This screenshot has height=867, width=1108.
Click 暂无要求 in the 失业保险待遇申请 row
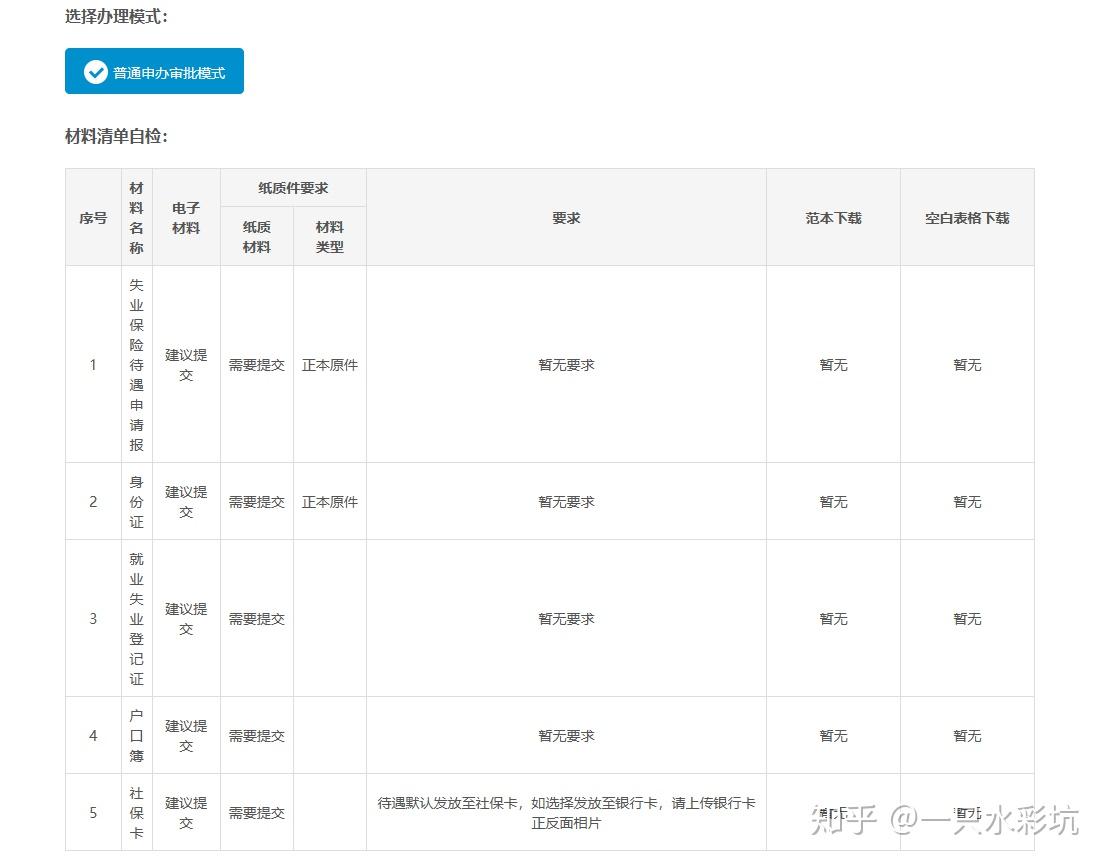coord(566,365)
